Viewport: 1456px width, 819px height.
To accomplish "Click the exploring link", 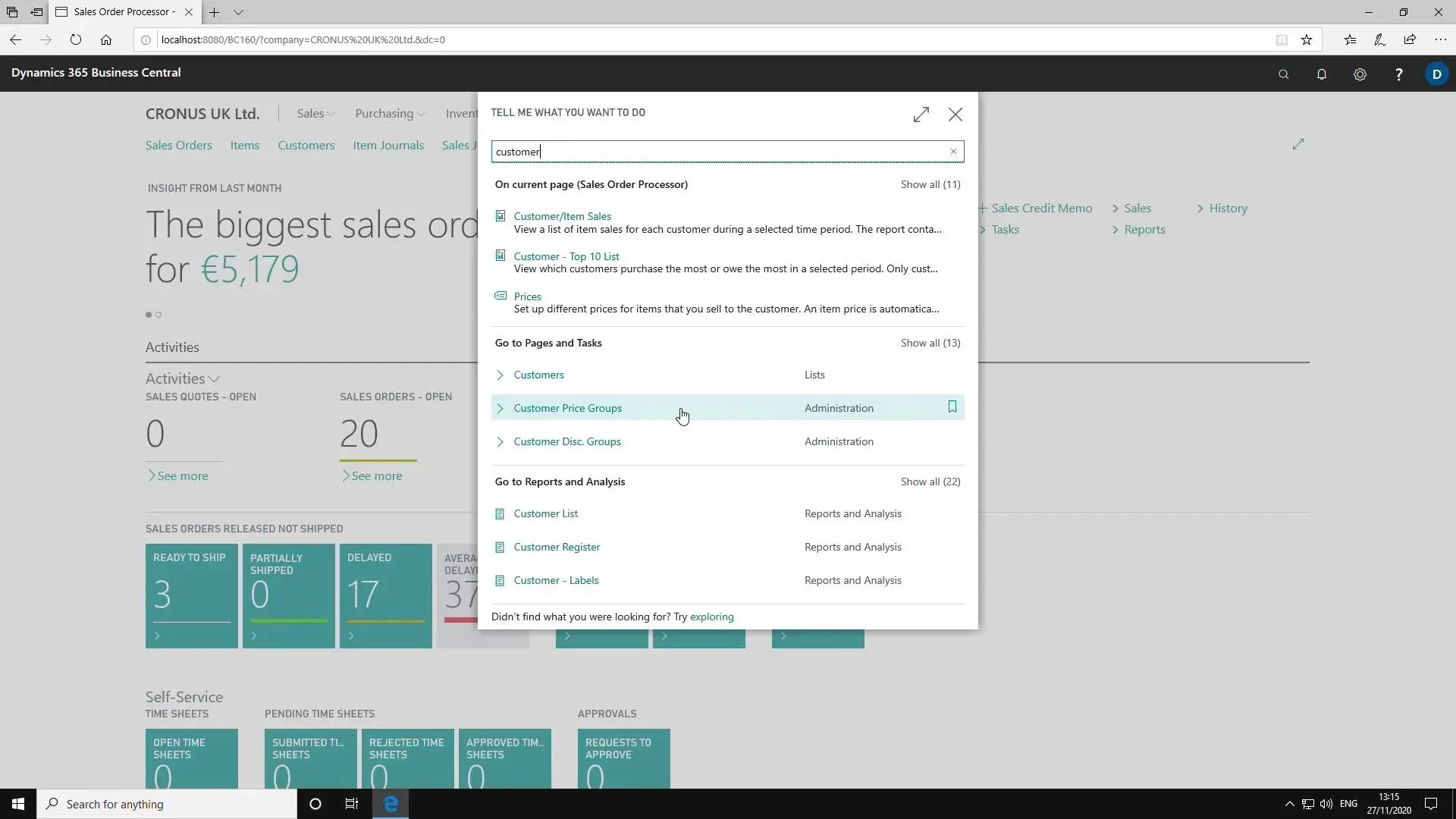I will point(711,617).
